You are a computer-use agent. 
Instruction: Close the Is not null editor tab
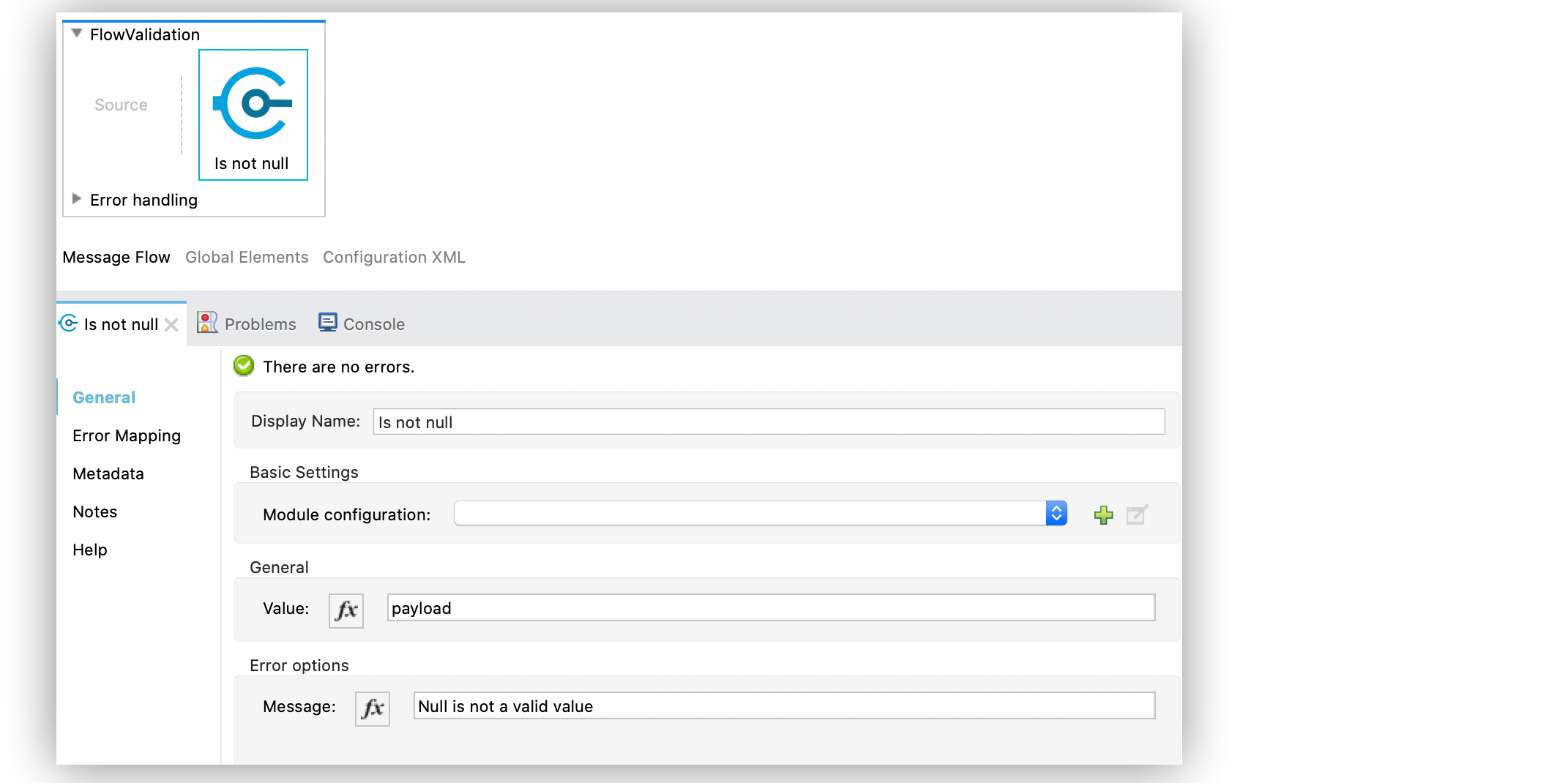[172, 323]
